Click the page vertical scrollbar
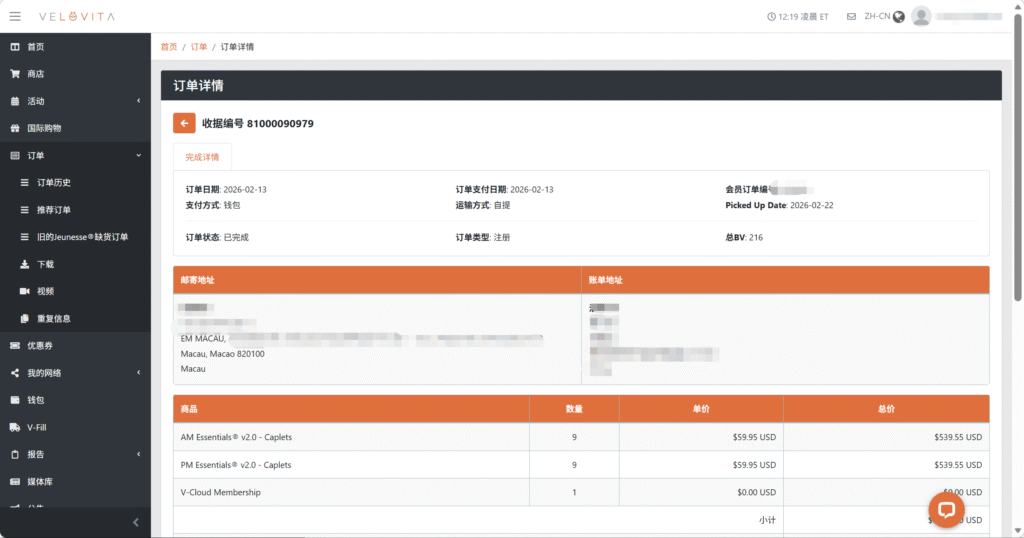 coord(1017,157)
